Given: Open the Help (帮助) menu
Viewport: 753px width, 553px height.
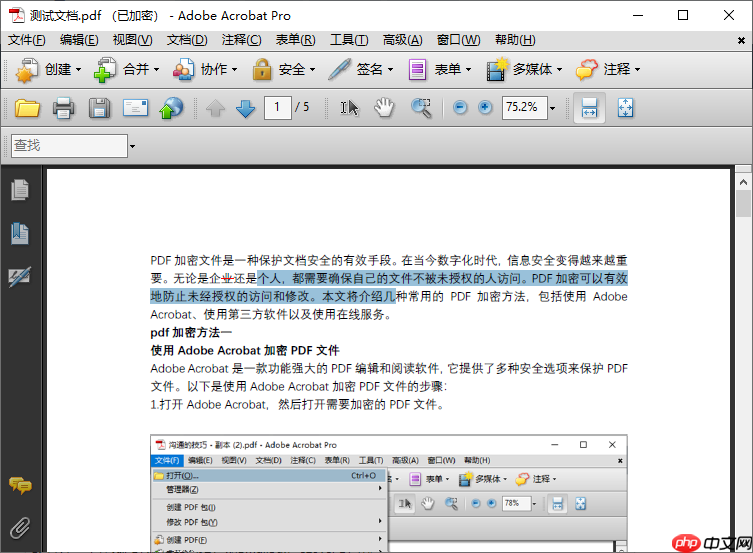Looking at the screenshot, I should coord(515,40).
